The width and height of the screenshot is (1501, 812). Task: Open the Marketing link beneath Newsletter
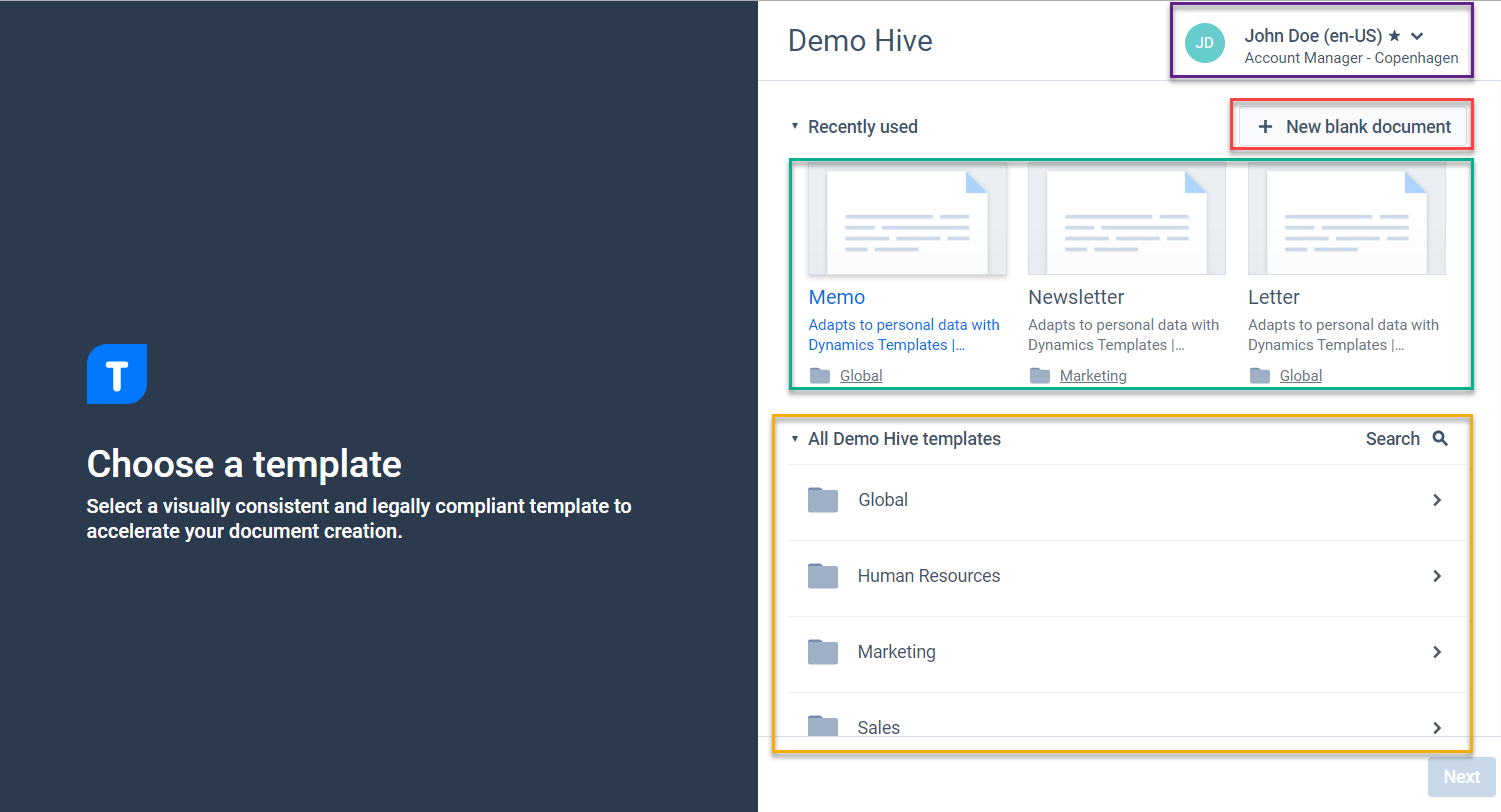click(x=1092, y=375)
